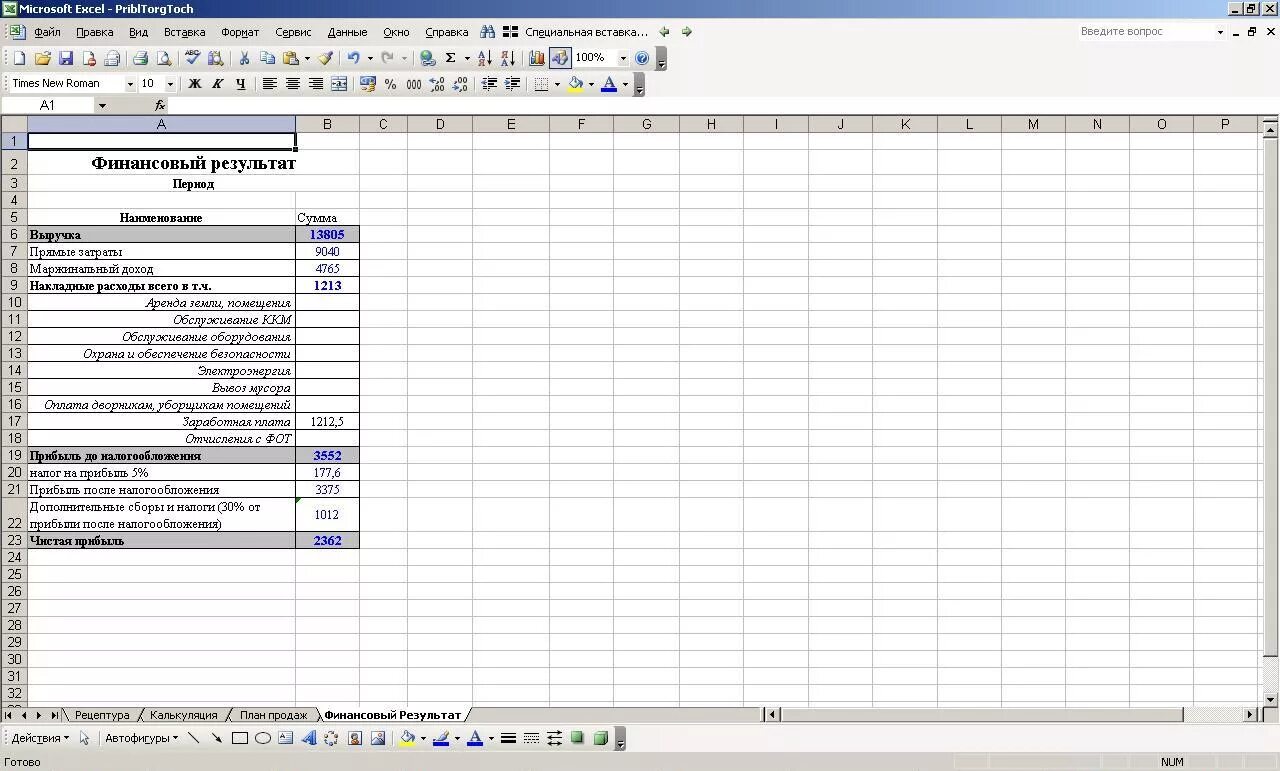The width and height of the screenshot is (1280, 771).
Task: Switch to the Рецептура sheet tab
Action: [x=102, y=715]
